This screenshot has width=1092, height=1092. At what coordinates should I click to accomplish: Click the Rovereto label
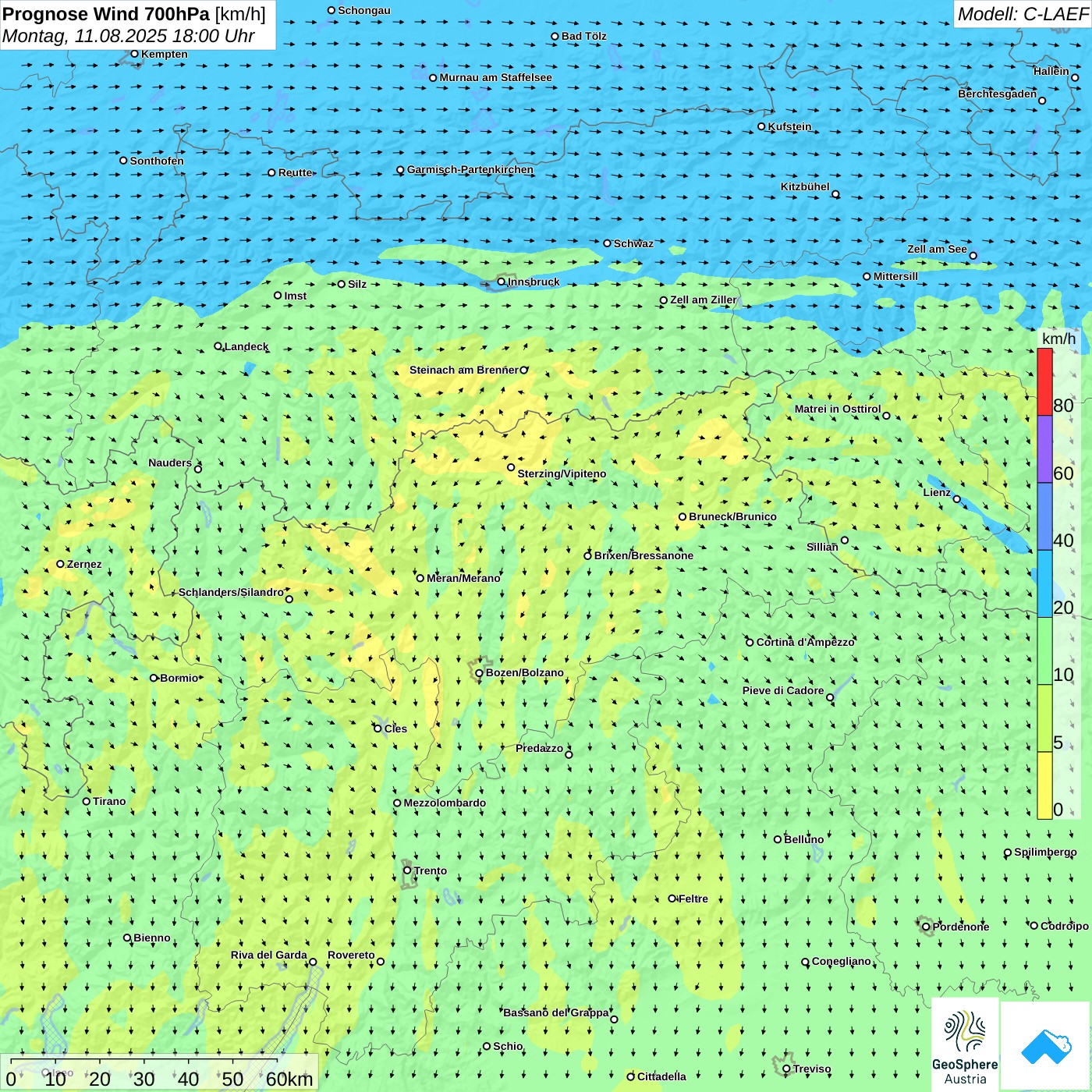(x=351, y=955)
